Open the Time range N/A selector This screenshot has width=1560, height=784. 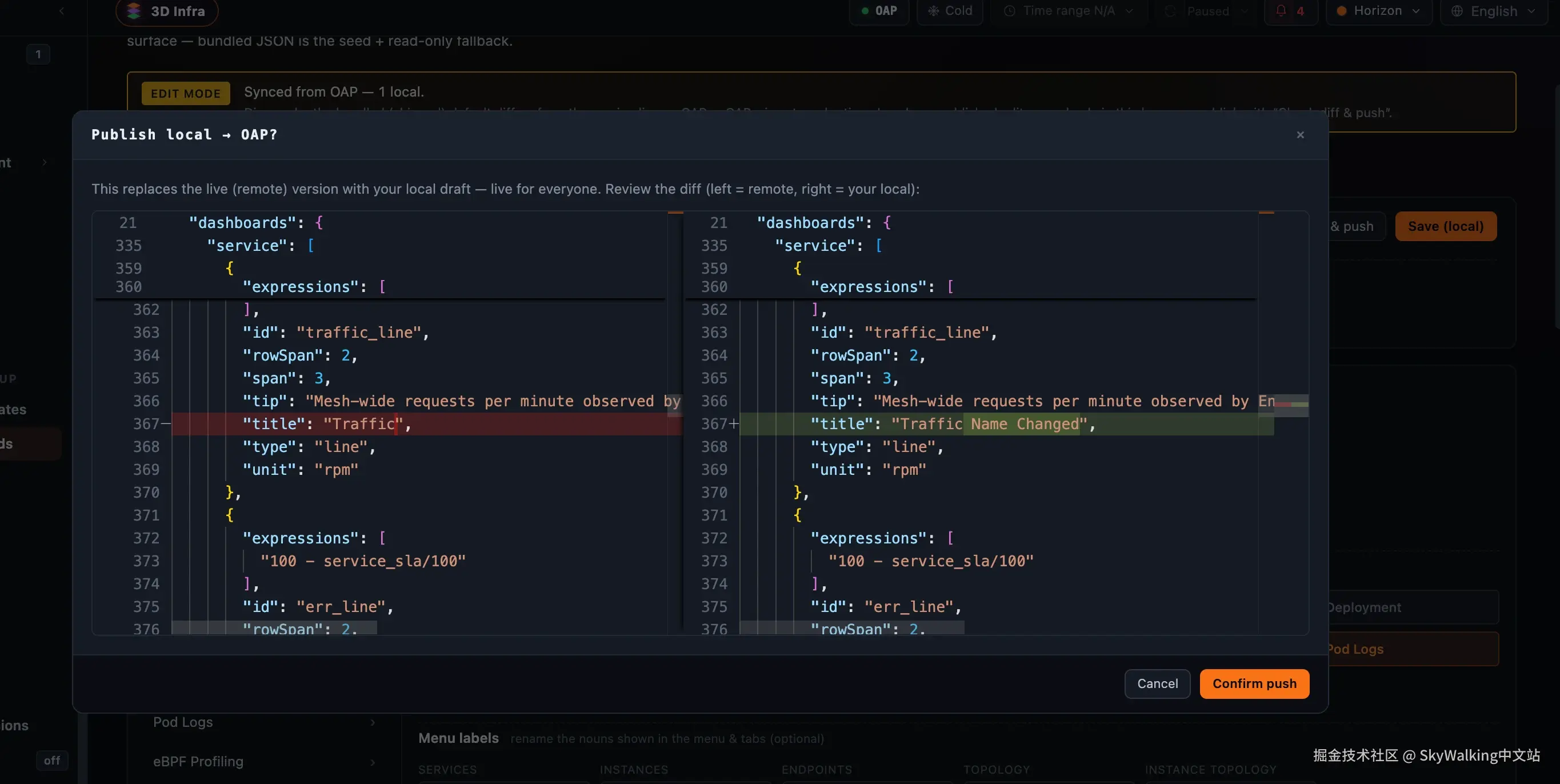[1068, 11]
